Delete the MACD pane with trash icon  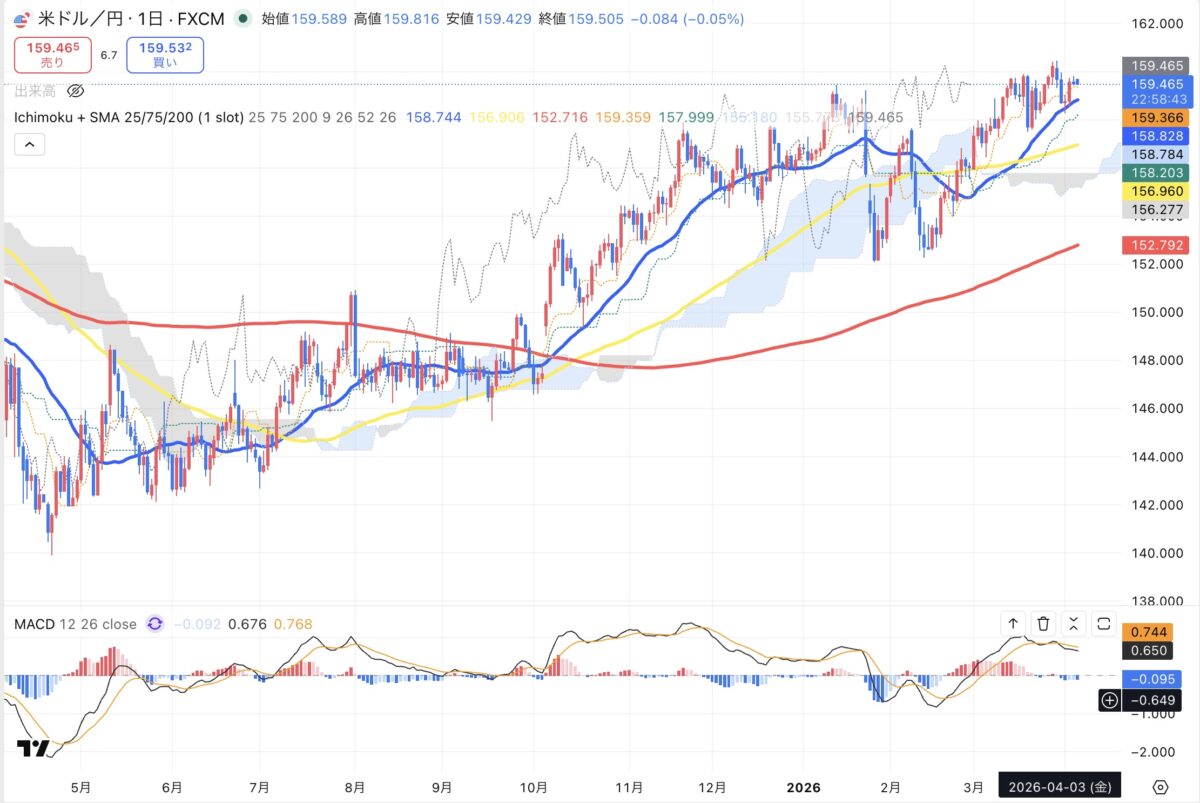point(1043,624)
